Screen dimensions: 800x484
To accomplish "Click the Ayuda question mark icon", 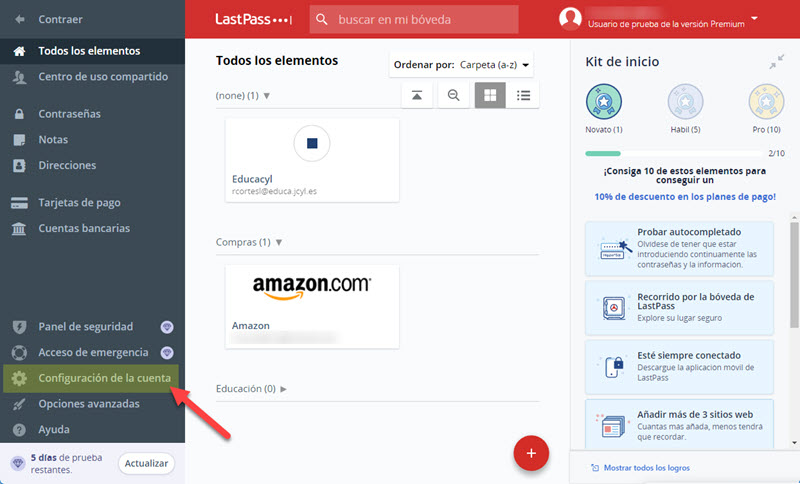I will pyautogui.click(x=19, y=430).
